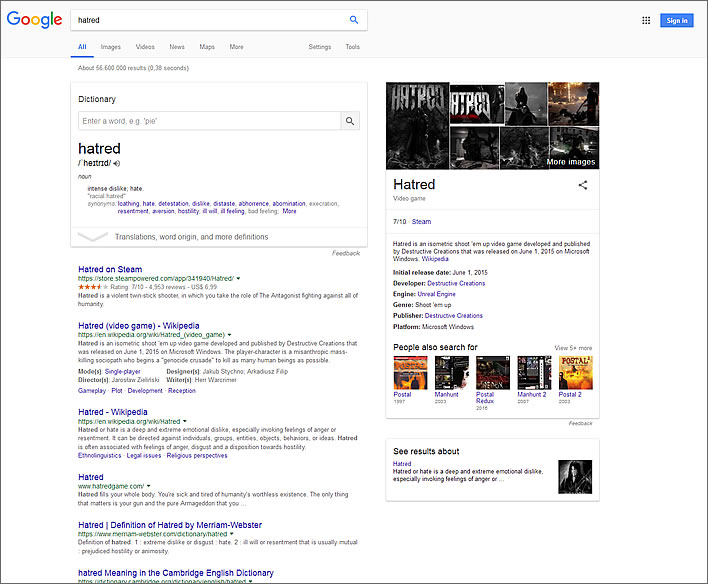Open dropdown arrow next to Hatred_(video_game) URL
Viewport: 708px width, 584px height.
tap(229, 335)
